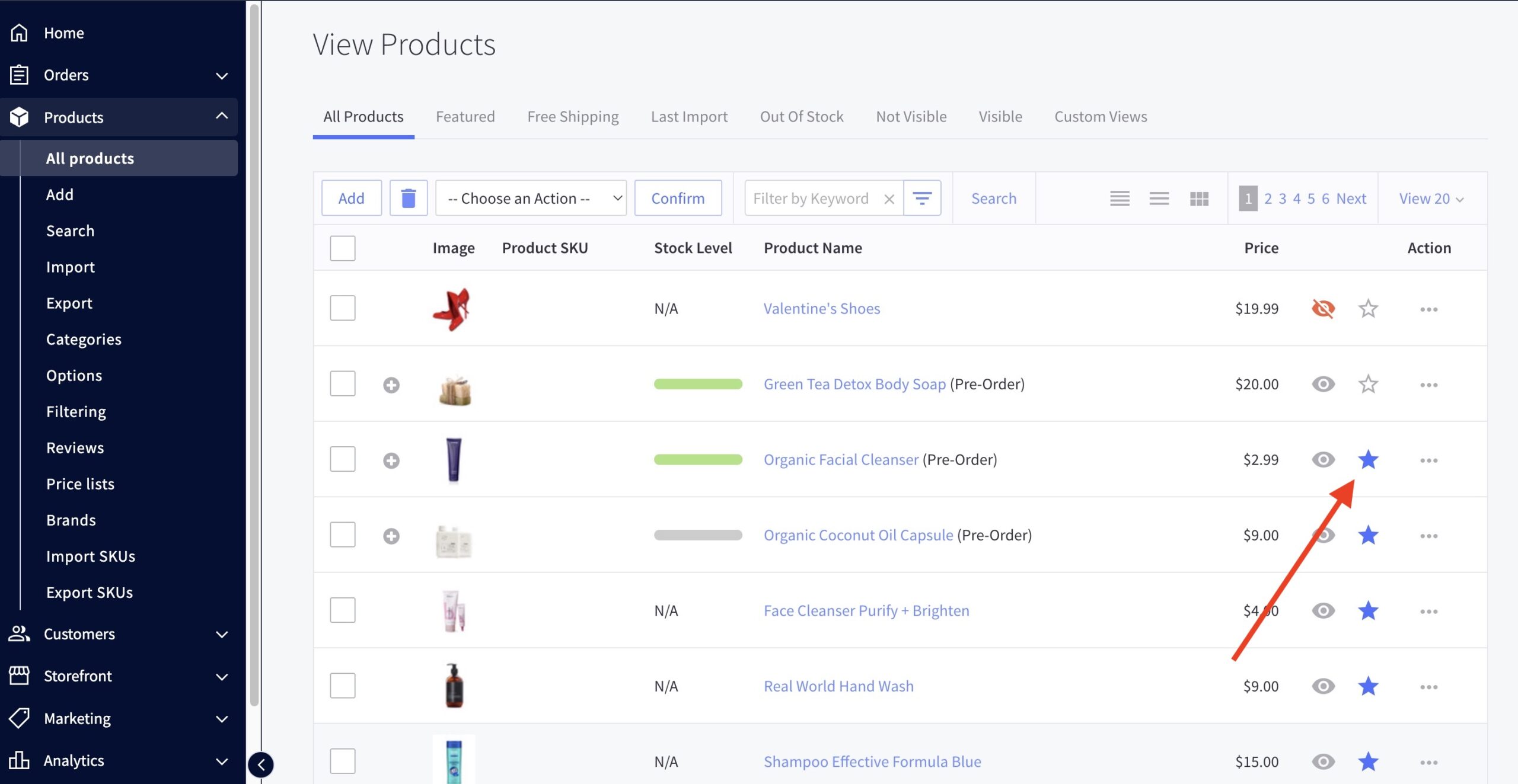Open the Face Cleanser Purify + Brighten link

(x=866, y=610)
